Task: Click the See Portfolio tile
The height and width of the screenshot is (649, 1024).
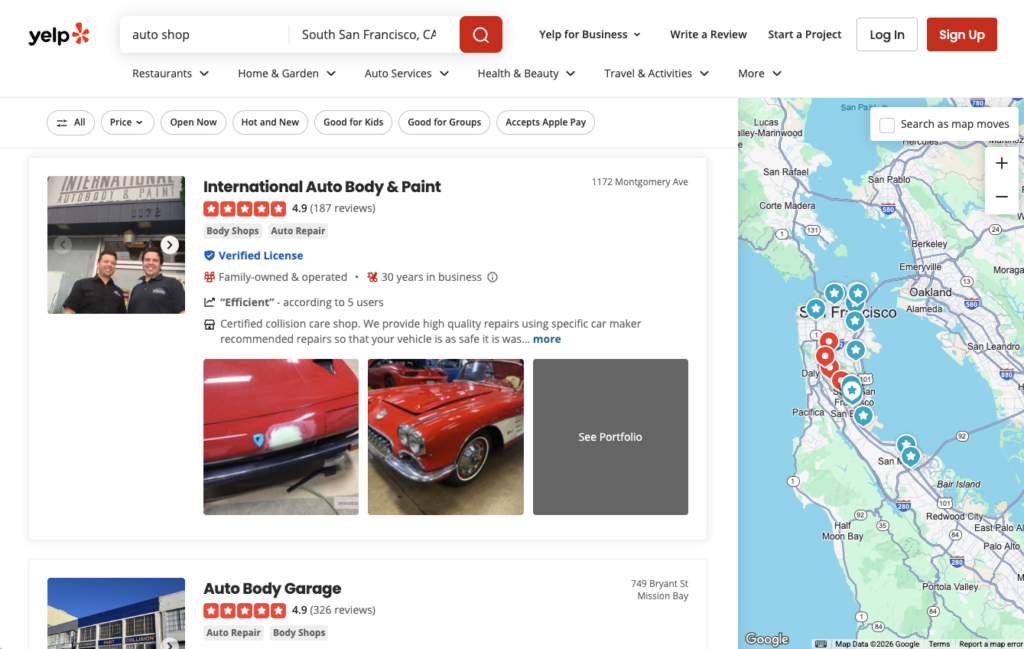Action: pyautogui.click(x=610, y=437)
